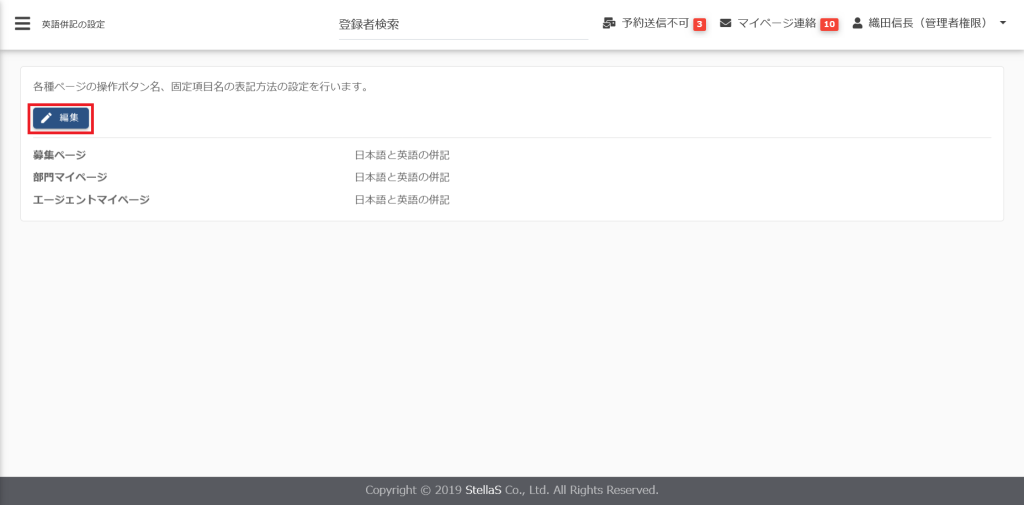Open the マイページ連絡 messages link

[776, 23]
